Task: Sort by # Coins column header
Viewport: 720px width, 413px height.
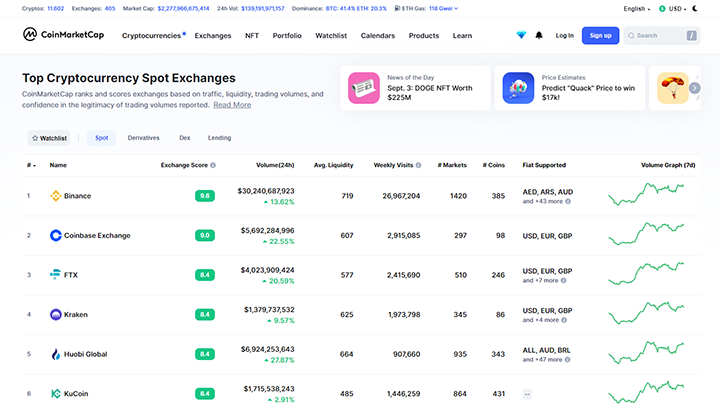Action: pyautogui.click(x=494, y=165)
